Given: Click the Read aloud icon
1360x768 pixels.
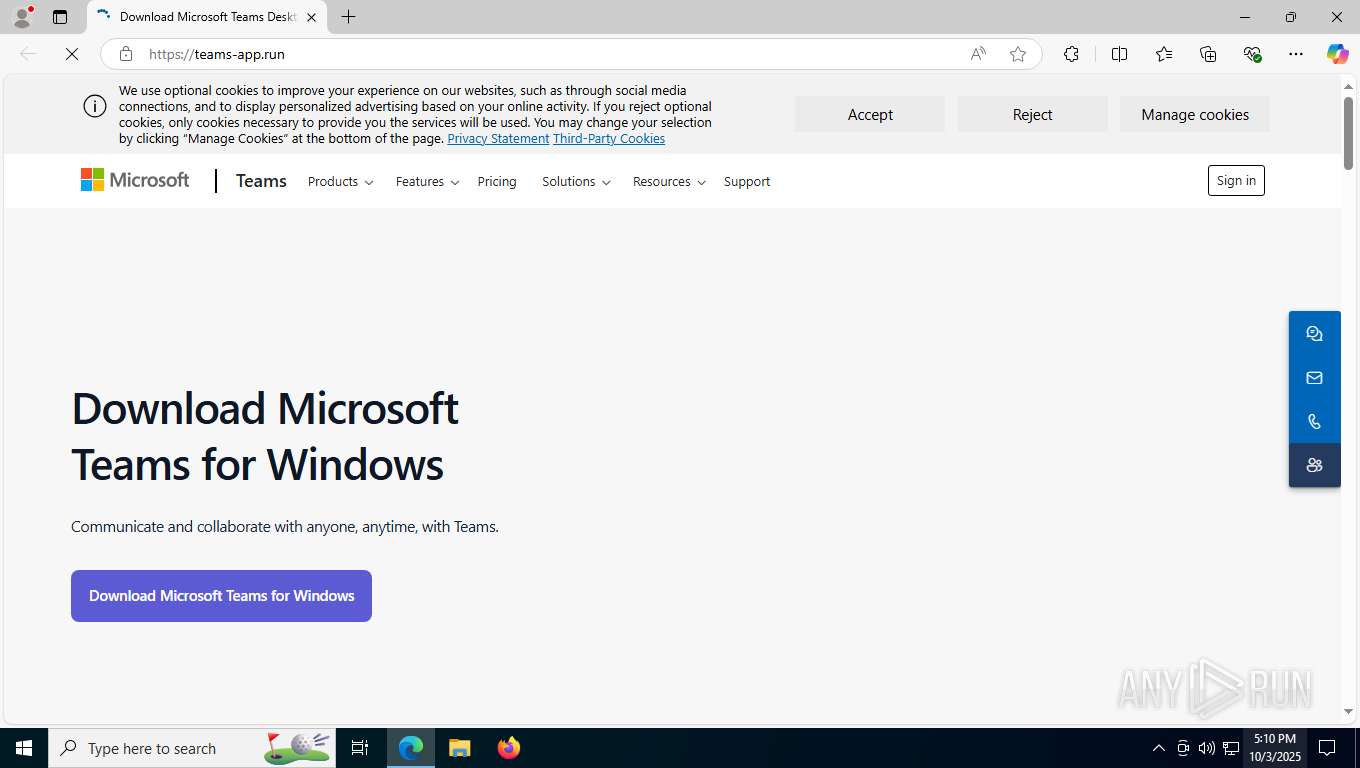Looking at the screenshot, I should pyautogui.click(x=978, y=54).
